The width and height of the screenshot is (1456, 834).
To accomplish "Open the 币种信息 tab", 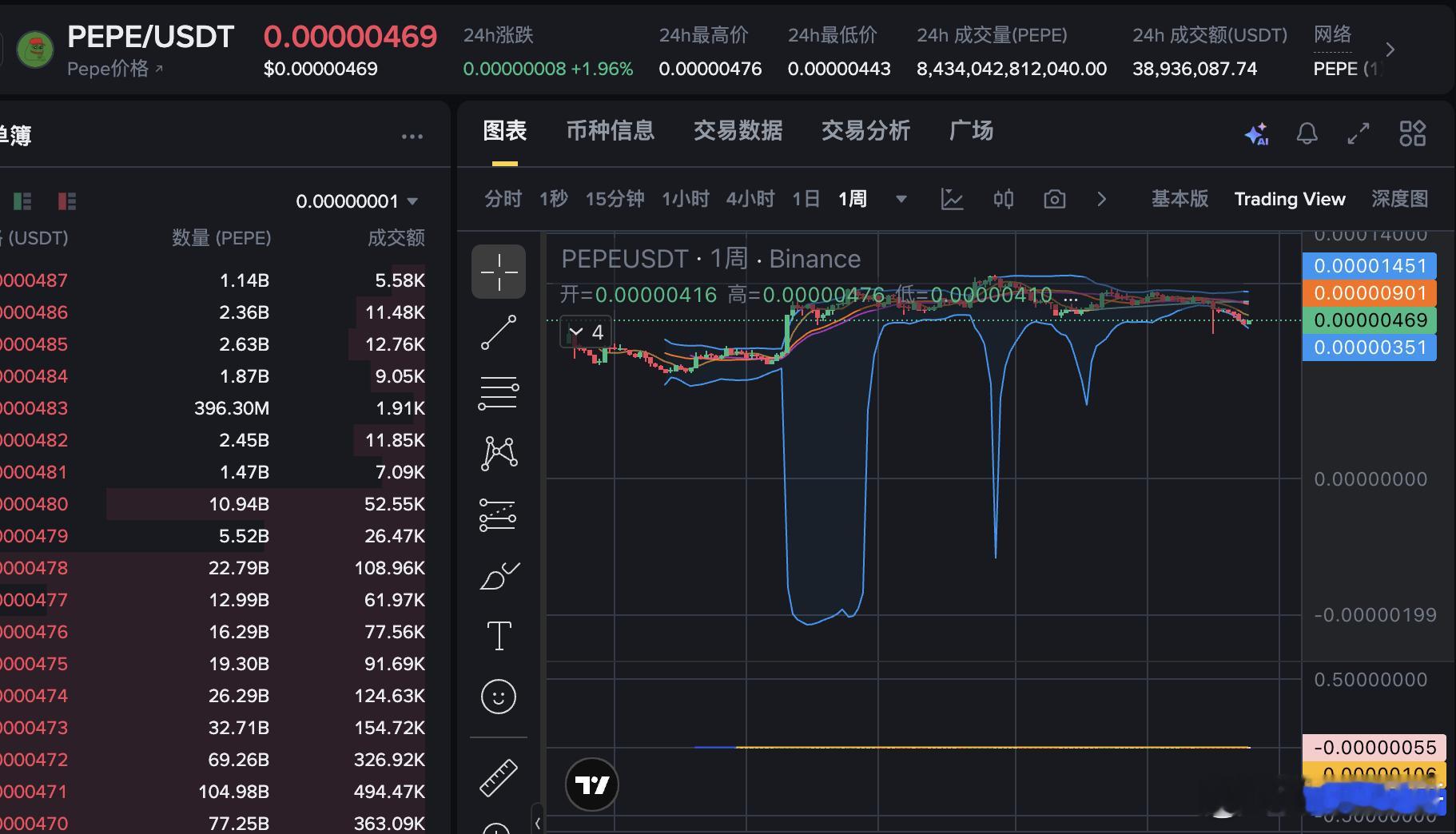I will [611, 131].
